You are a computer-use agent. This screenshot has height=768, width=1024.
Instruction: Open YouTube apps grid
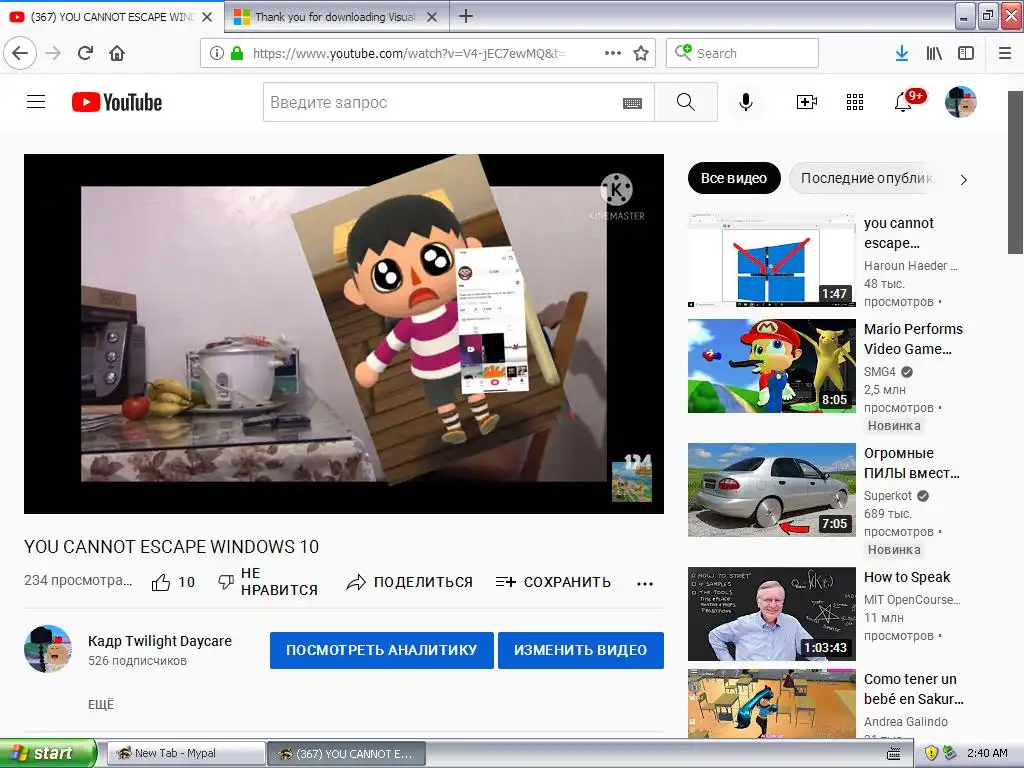point(855,102)
